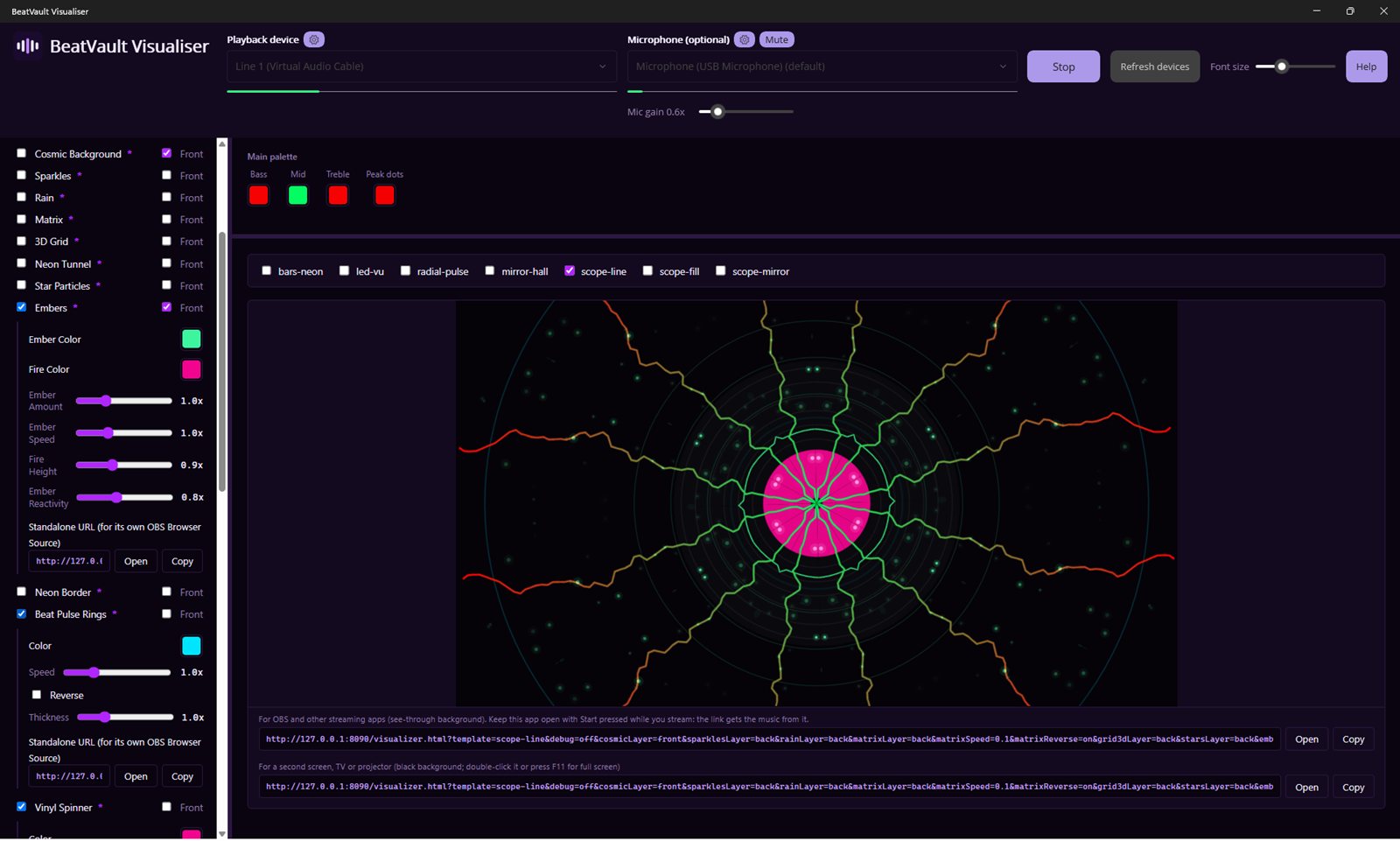The image size is (1400, 841).
Task: Select the scope-mirror template
Action: (x=721, y=271)
